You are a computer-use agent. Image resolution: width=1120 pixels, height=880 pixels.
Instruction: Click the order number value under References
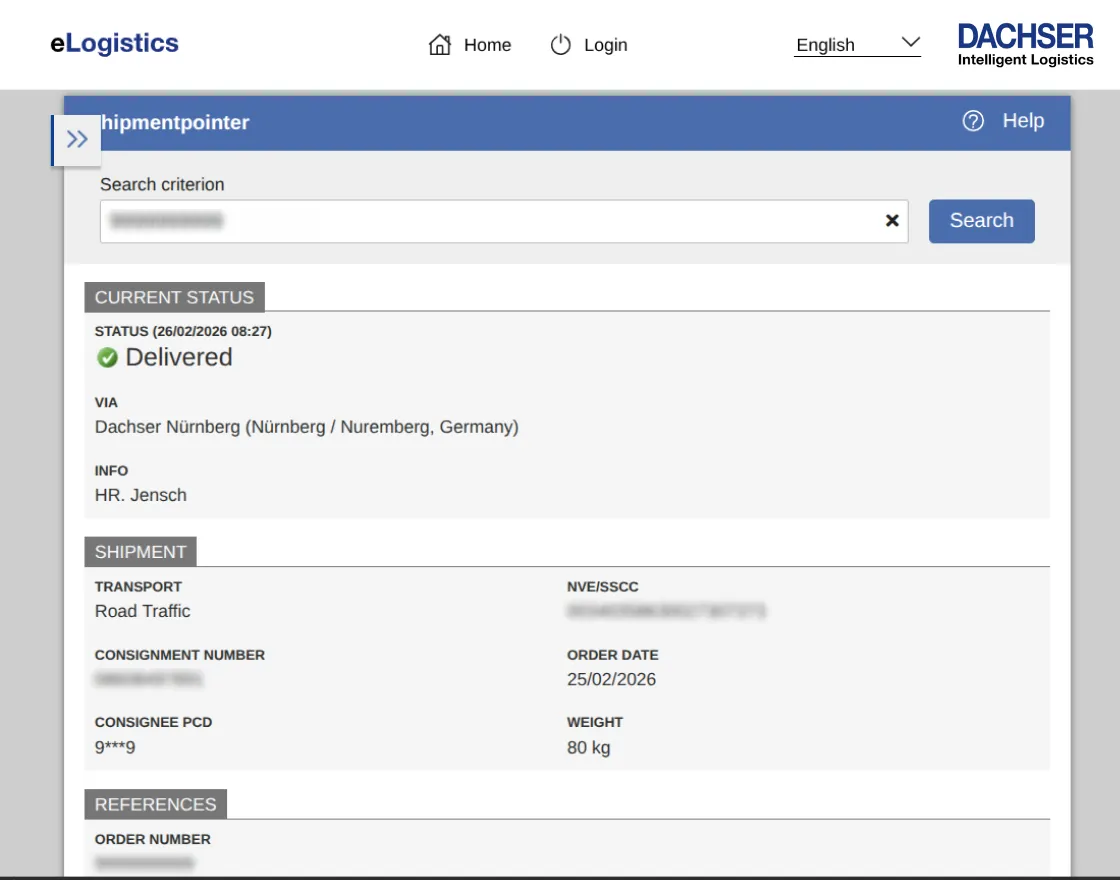[143, 863]
